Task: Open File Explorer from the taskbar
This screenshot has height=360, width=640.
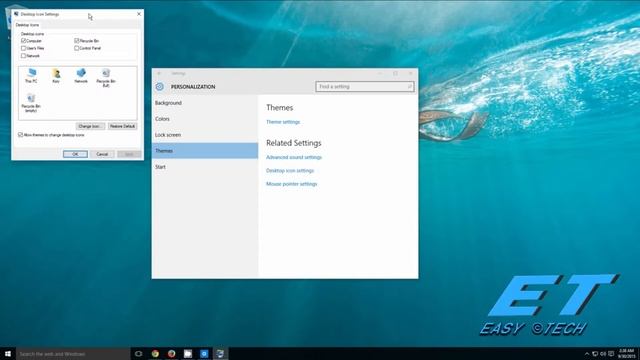Action: click(188, 353)
